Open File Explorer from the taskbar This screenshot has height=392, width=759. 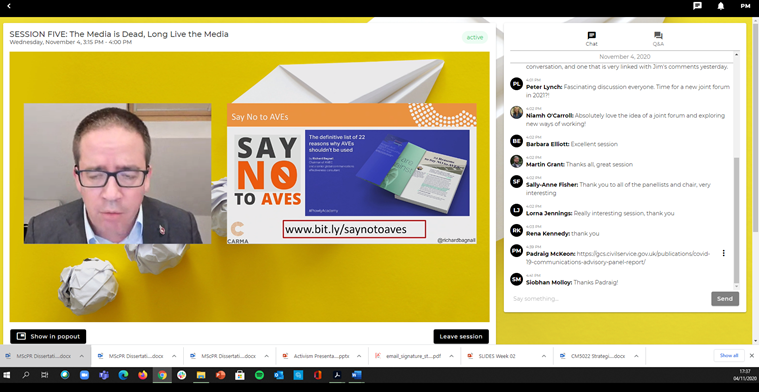(201, 375)
